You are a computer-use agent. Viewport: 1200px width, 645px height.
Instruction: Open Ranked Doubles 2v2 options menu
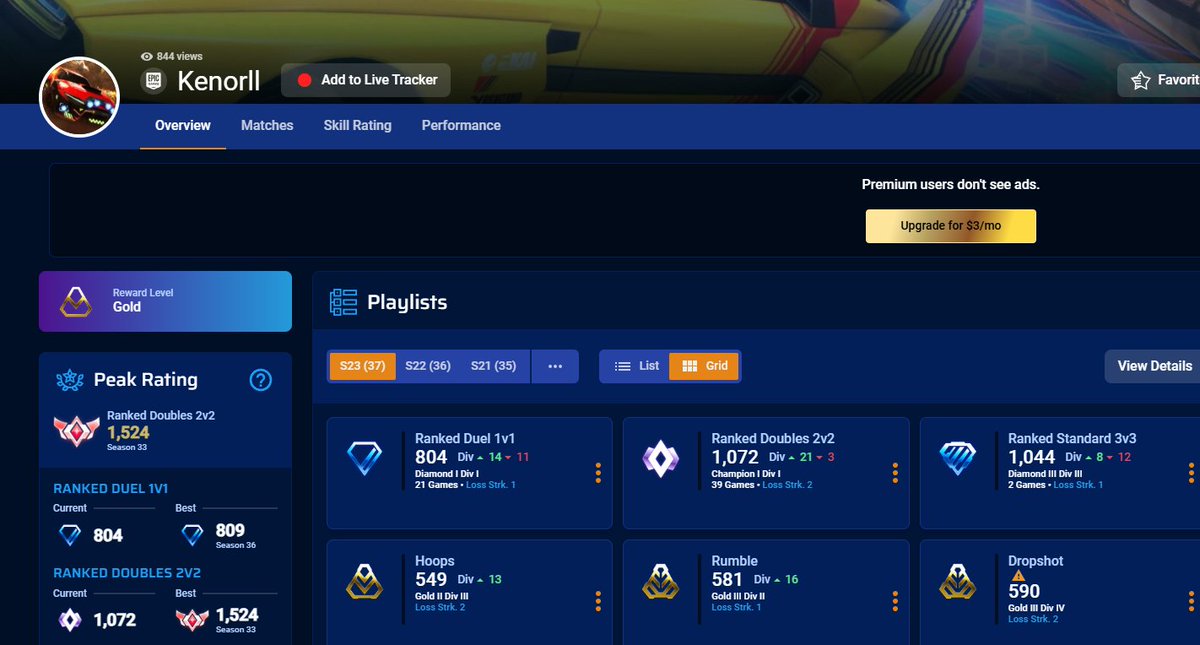click(x=894, y=473)
